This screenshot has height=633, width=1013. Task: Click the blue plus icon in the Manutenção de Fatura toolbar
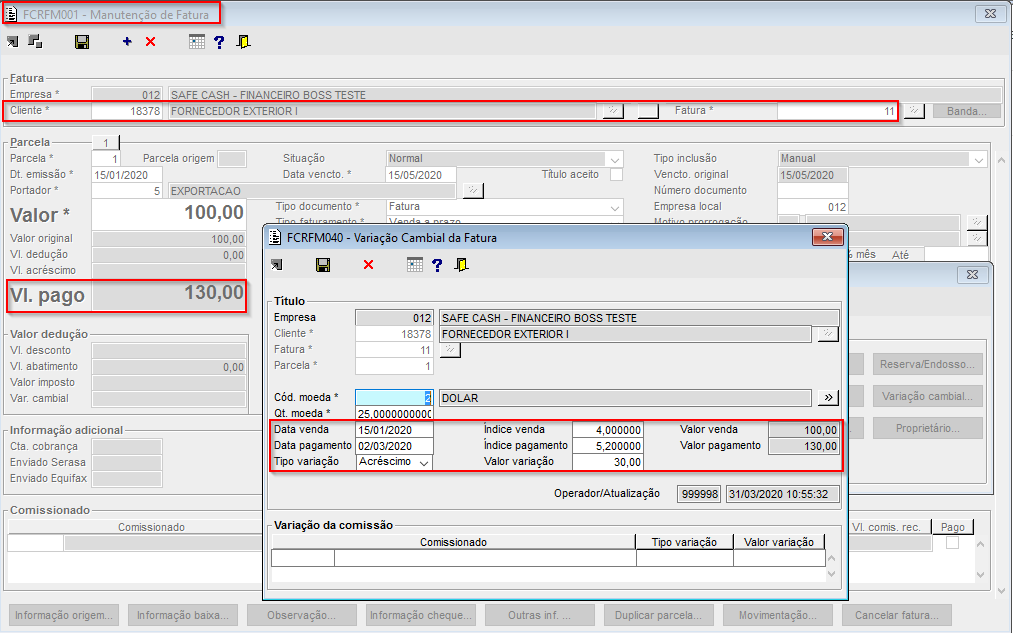(127, 42)
